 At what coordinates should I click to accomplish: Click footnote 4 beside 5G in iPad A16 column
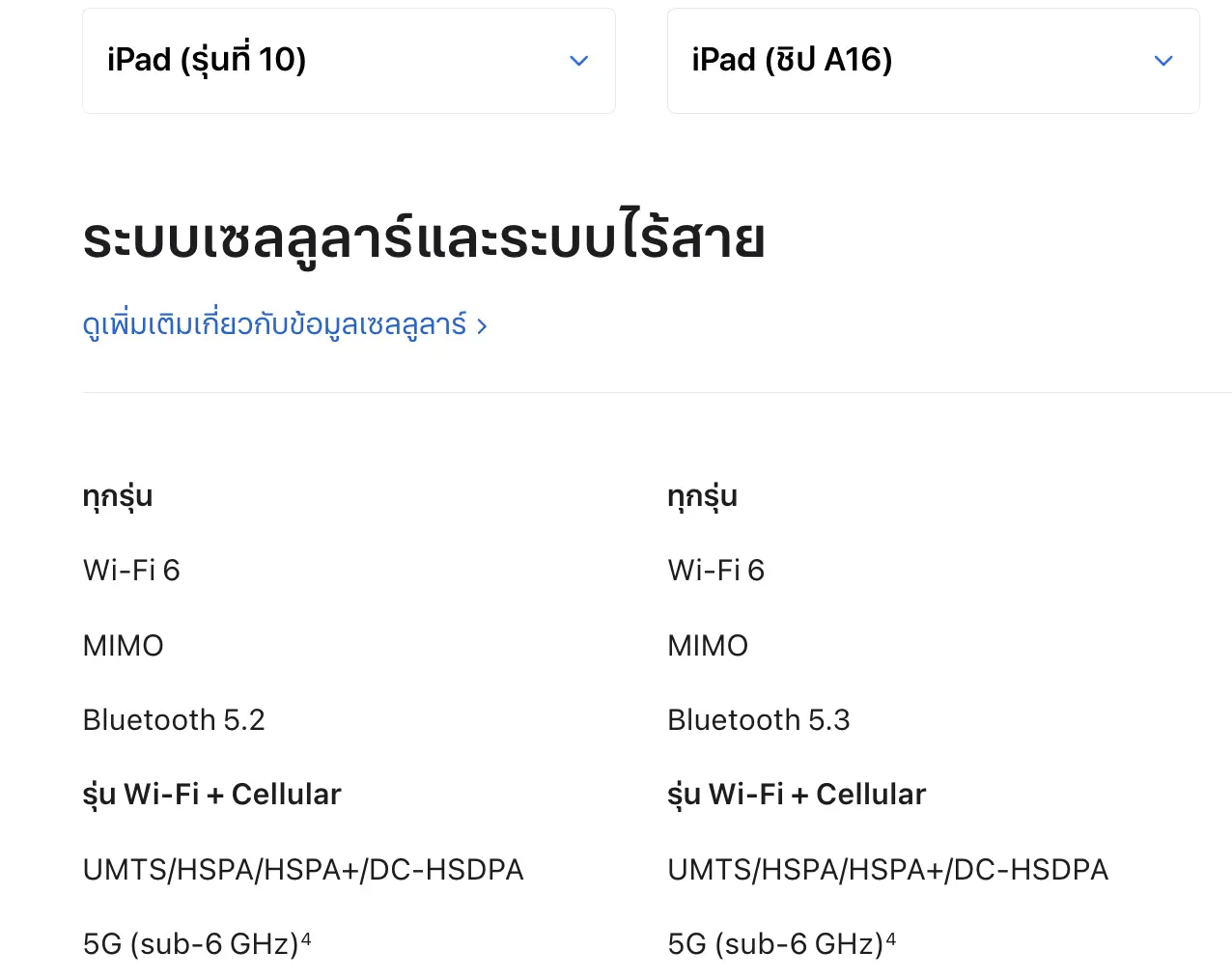tap(891, 937)
